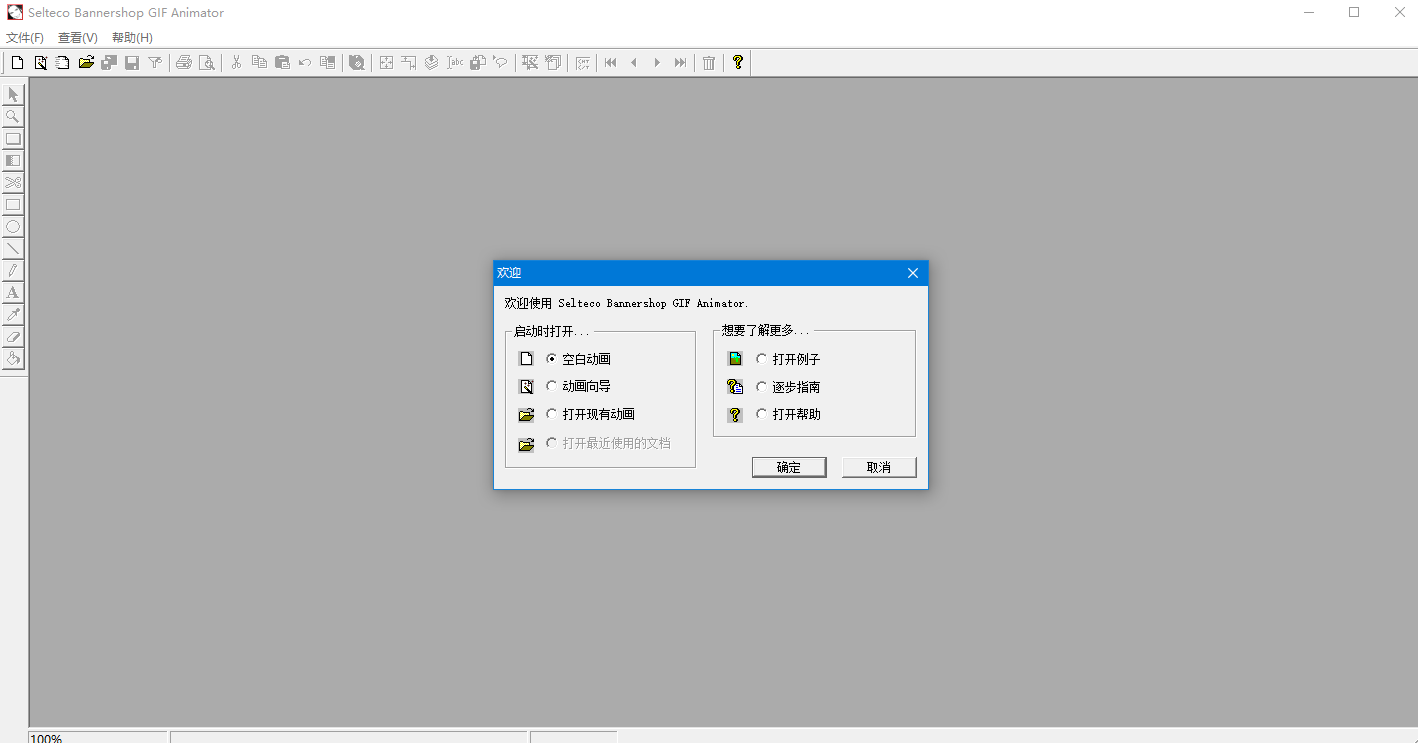Viewport: 1418px width, 743px height.
Task: Select the magnifier zoom tool
Action: 13,117
